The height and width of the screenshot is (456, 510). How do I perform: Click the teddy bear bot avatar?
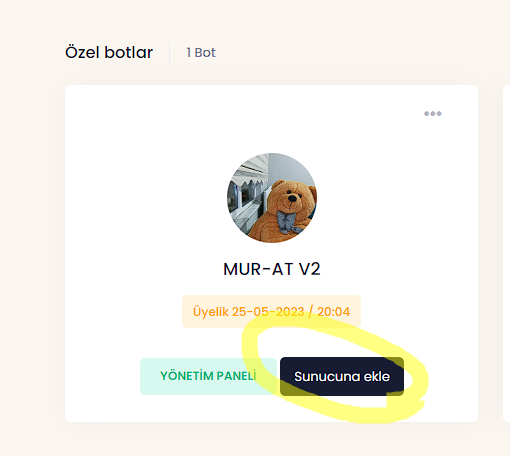pos(272,198)
